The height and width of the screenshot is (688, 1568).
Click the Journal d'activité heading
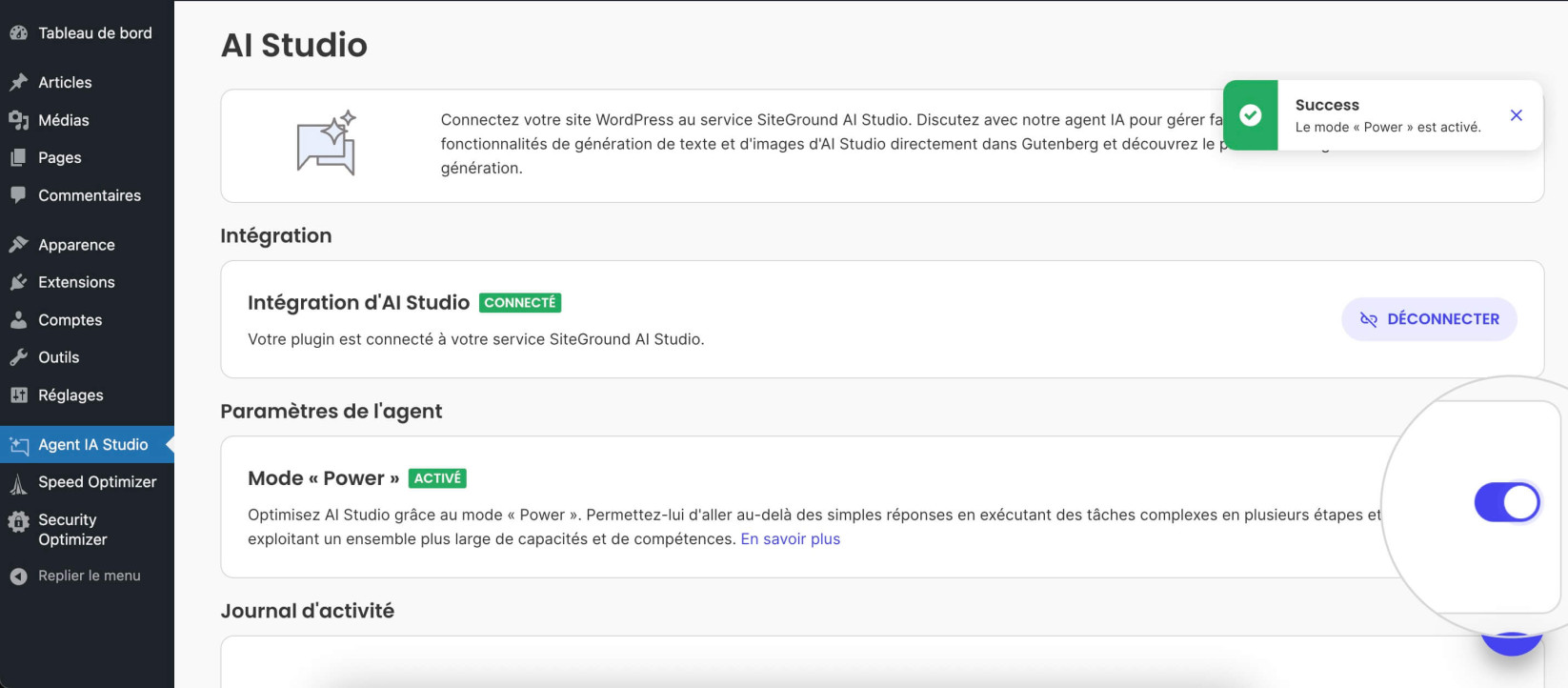click(308, 611)
